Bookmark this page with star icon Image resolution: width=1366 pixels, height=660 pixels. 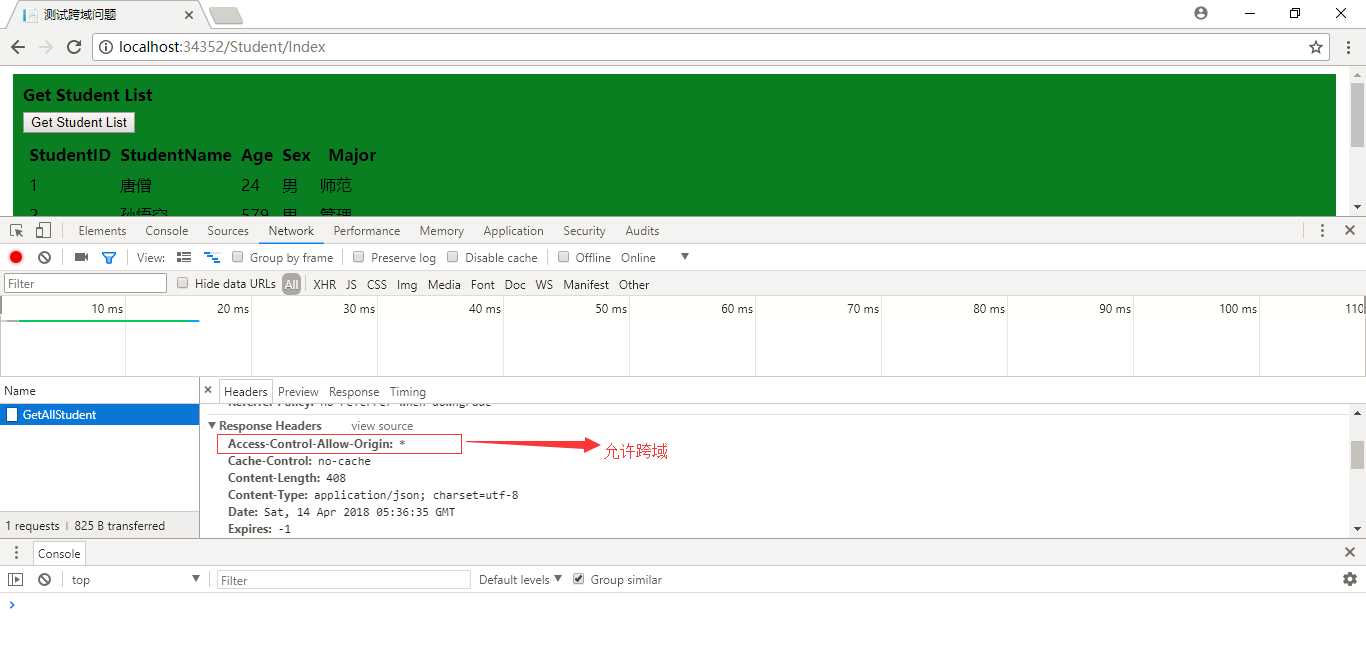click(1316, 47)
